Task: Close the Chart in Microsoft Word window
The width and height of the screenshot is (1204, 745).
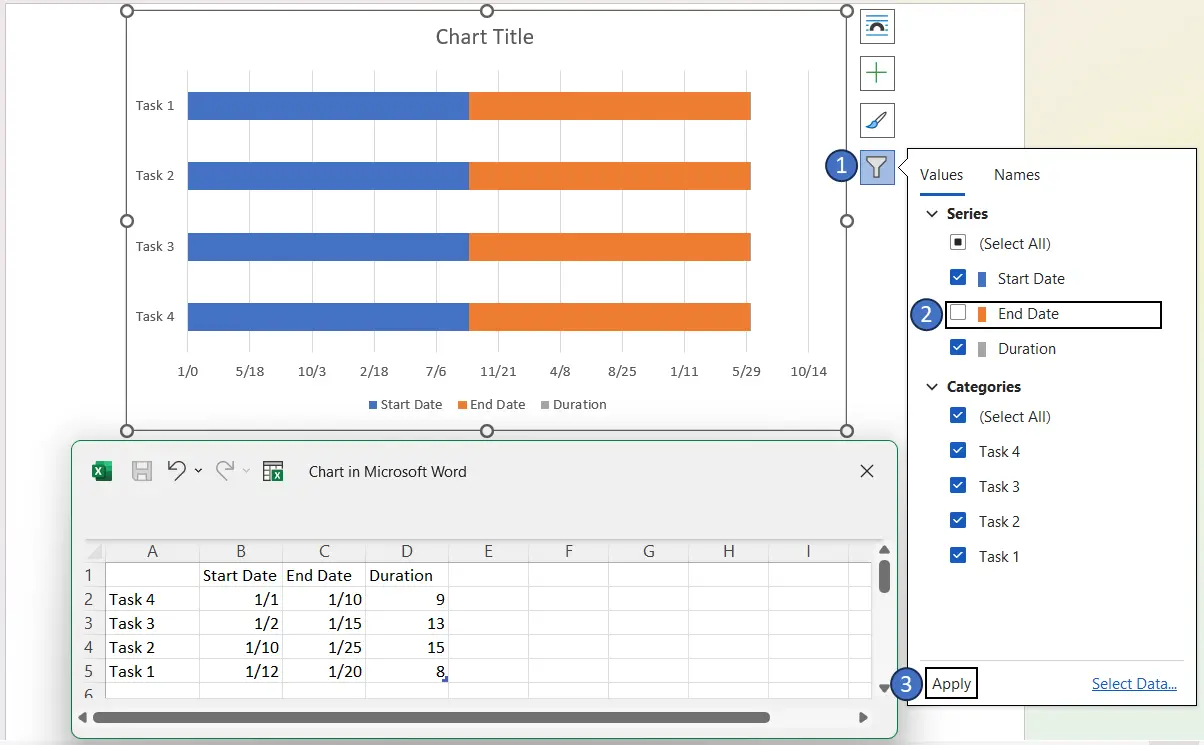Action: coord(867,471)
